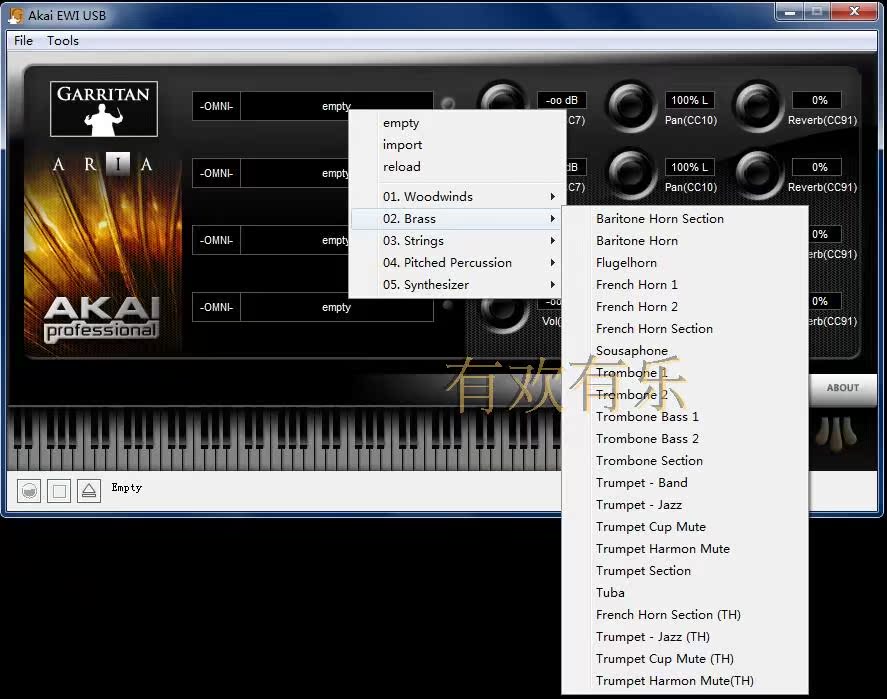The height and width of the screenshot is (699, 887).
Task: Click the eject button at bottom left
Action: click(x=89, y=491)
